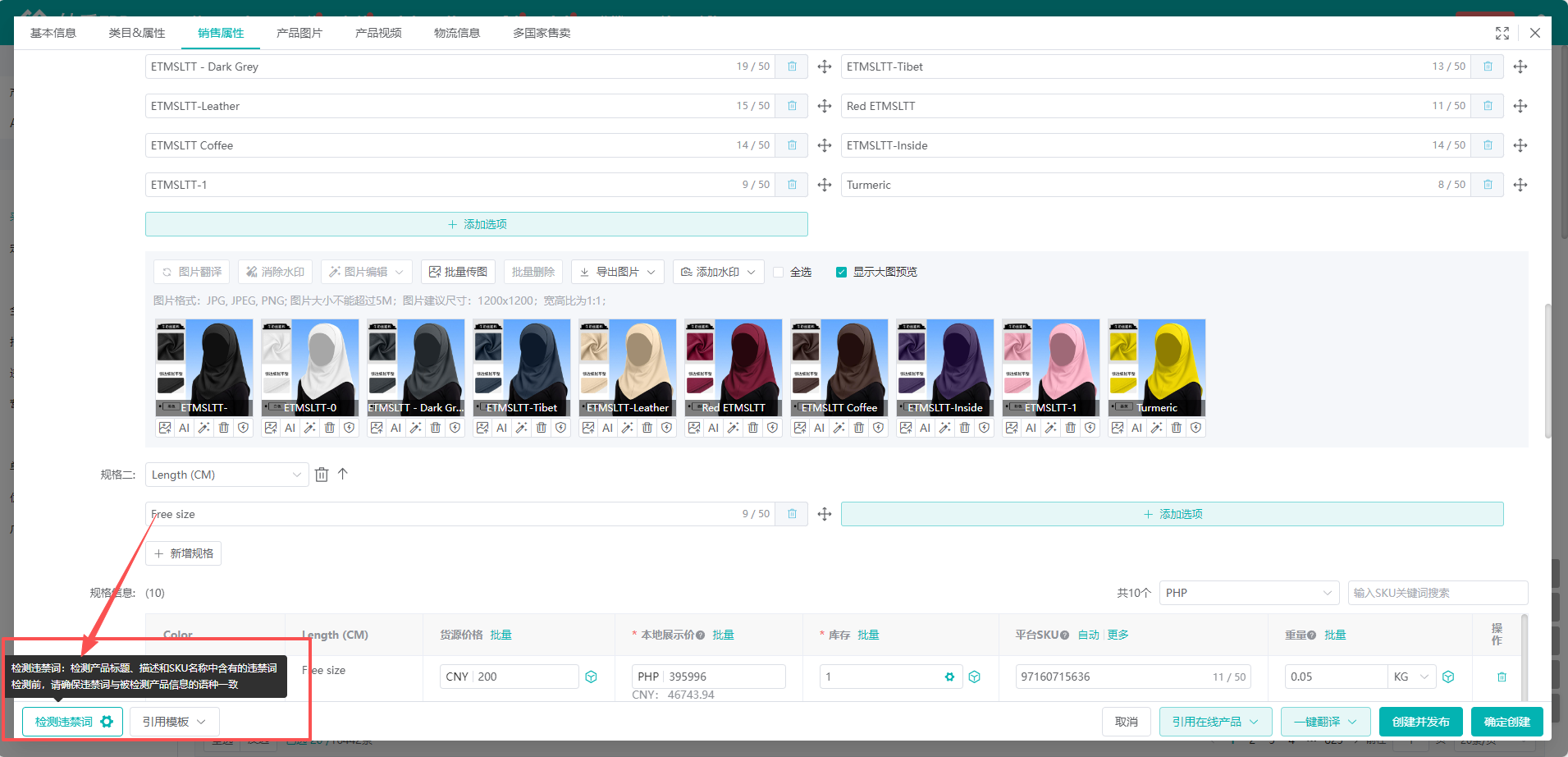Open the PHP currency dropdown
This screenshot has width=1568, height=757.
1248,593
